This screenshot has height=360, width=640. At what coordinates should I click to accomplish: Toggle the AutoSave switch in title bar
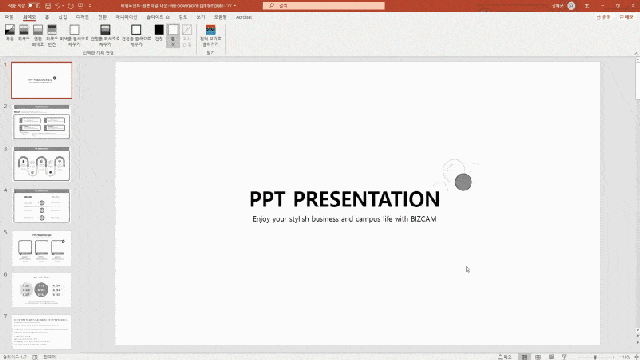point(33,6)
